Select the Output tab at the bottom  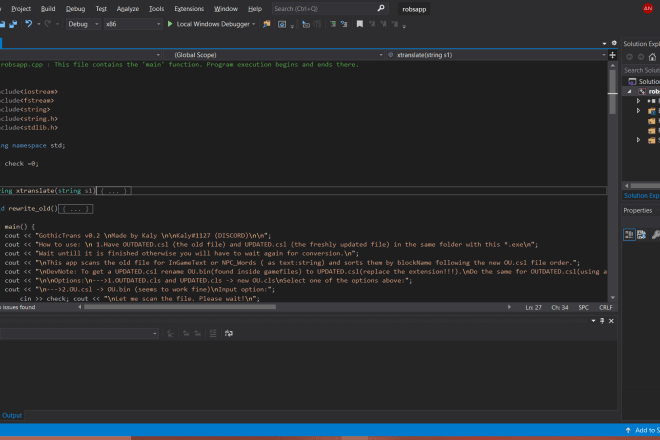[12, 416]
